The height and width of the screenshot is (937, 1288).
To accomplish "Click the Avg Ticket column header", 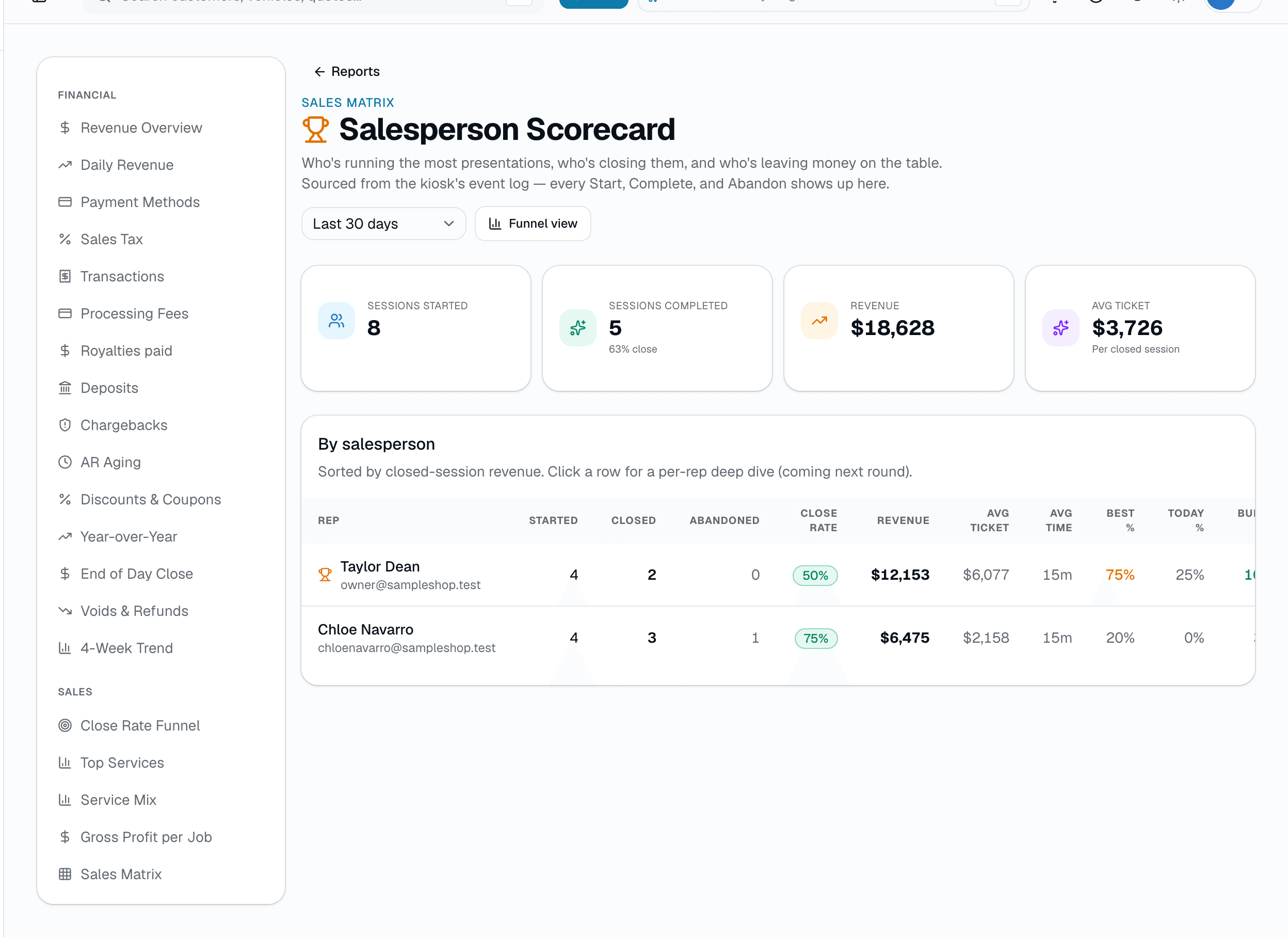I will [x=989, y=520].
